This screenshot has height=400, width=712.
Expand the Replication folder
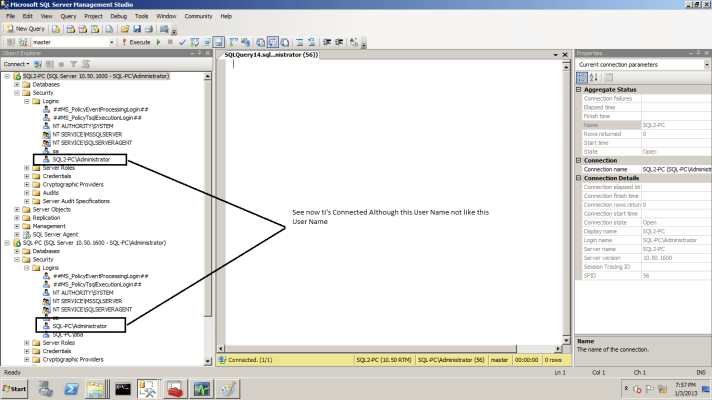[17, 218]
